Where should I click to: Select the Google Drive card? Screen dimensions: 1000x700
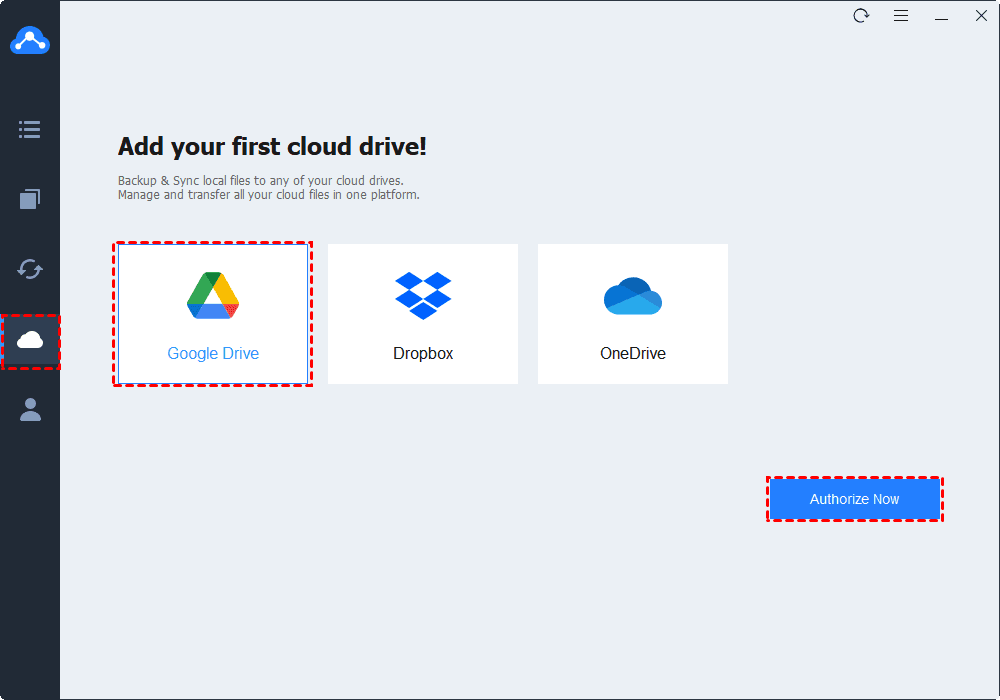[x=213, y=314]
